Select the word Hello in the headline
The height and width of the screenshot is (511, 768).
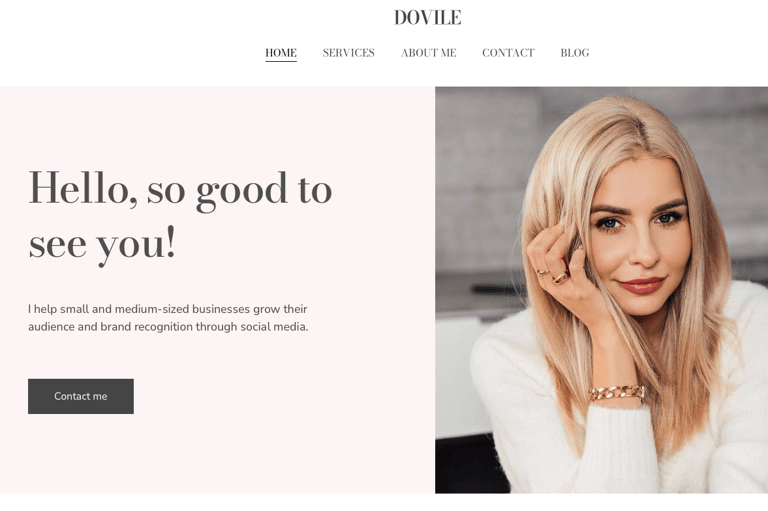[x=82, y=189]
